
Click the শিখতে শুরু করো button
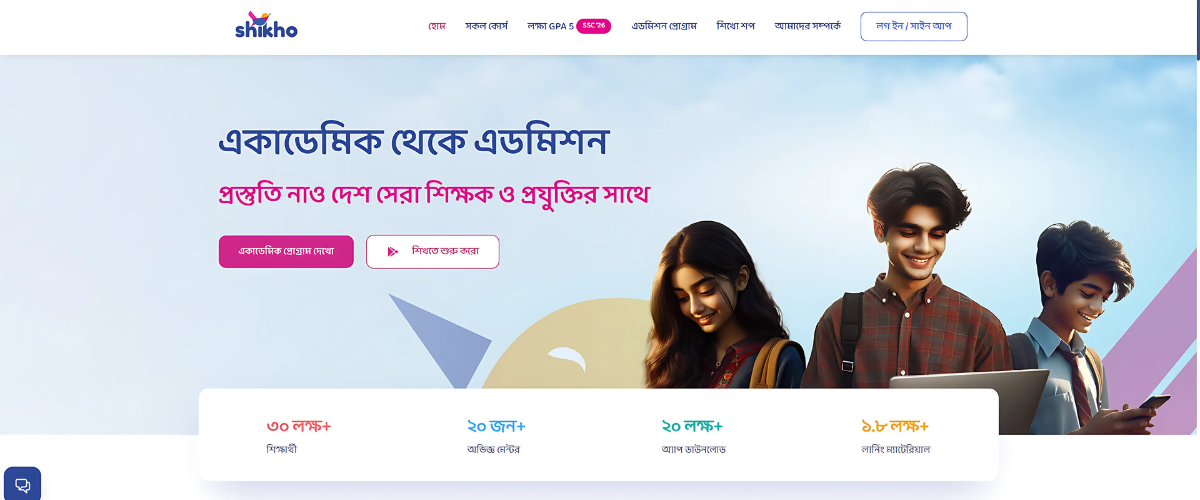point(432,251)
